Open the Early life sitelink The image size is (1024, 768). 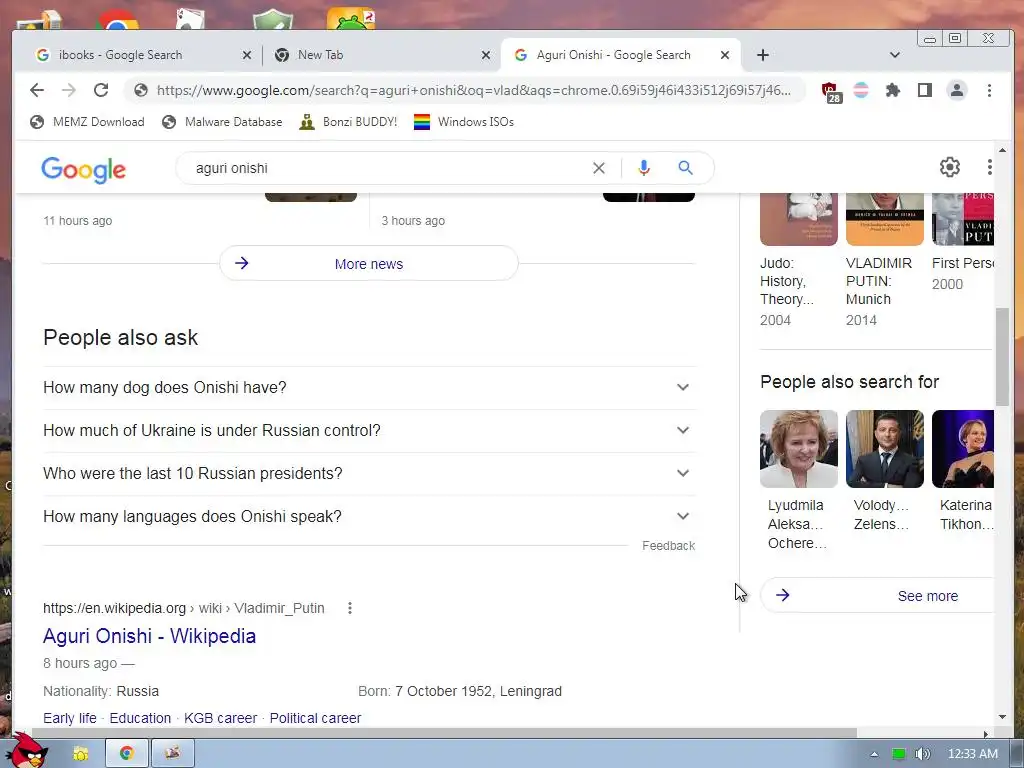coord(70,718)
